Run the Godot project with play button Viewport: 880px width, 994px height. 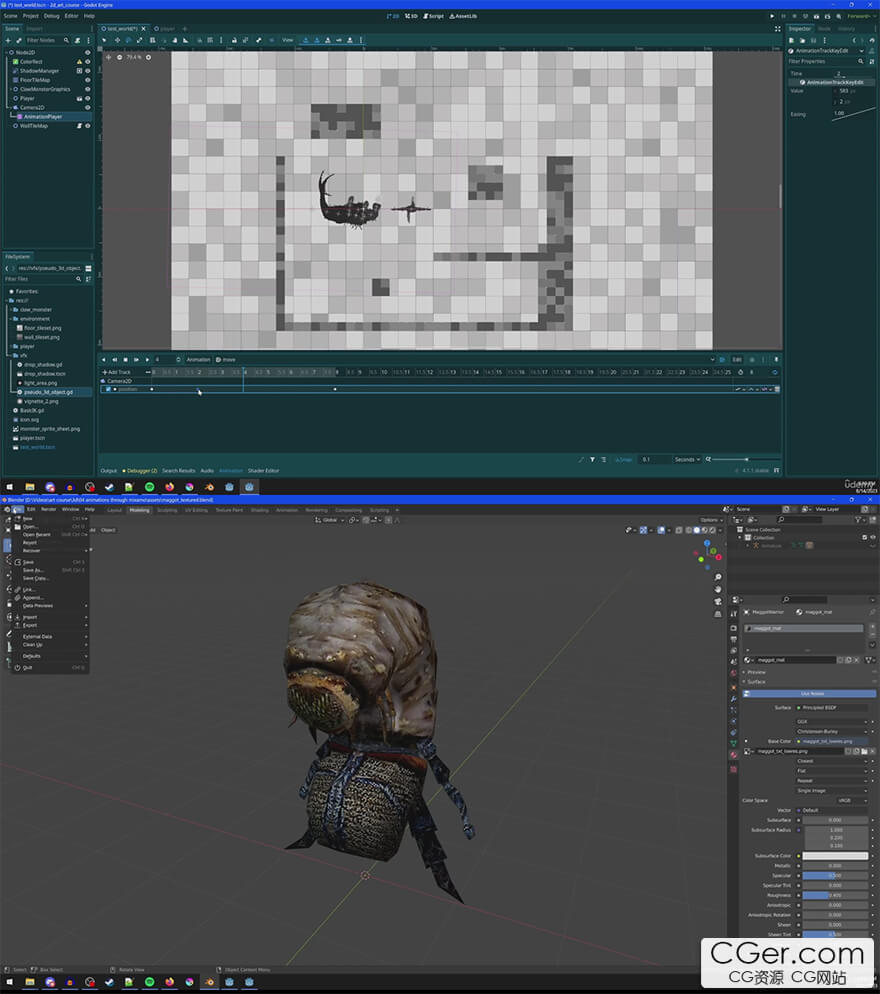(x=772, y=16)
